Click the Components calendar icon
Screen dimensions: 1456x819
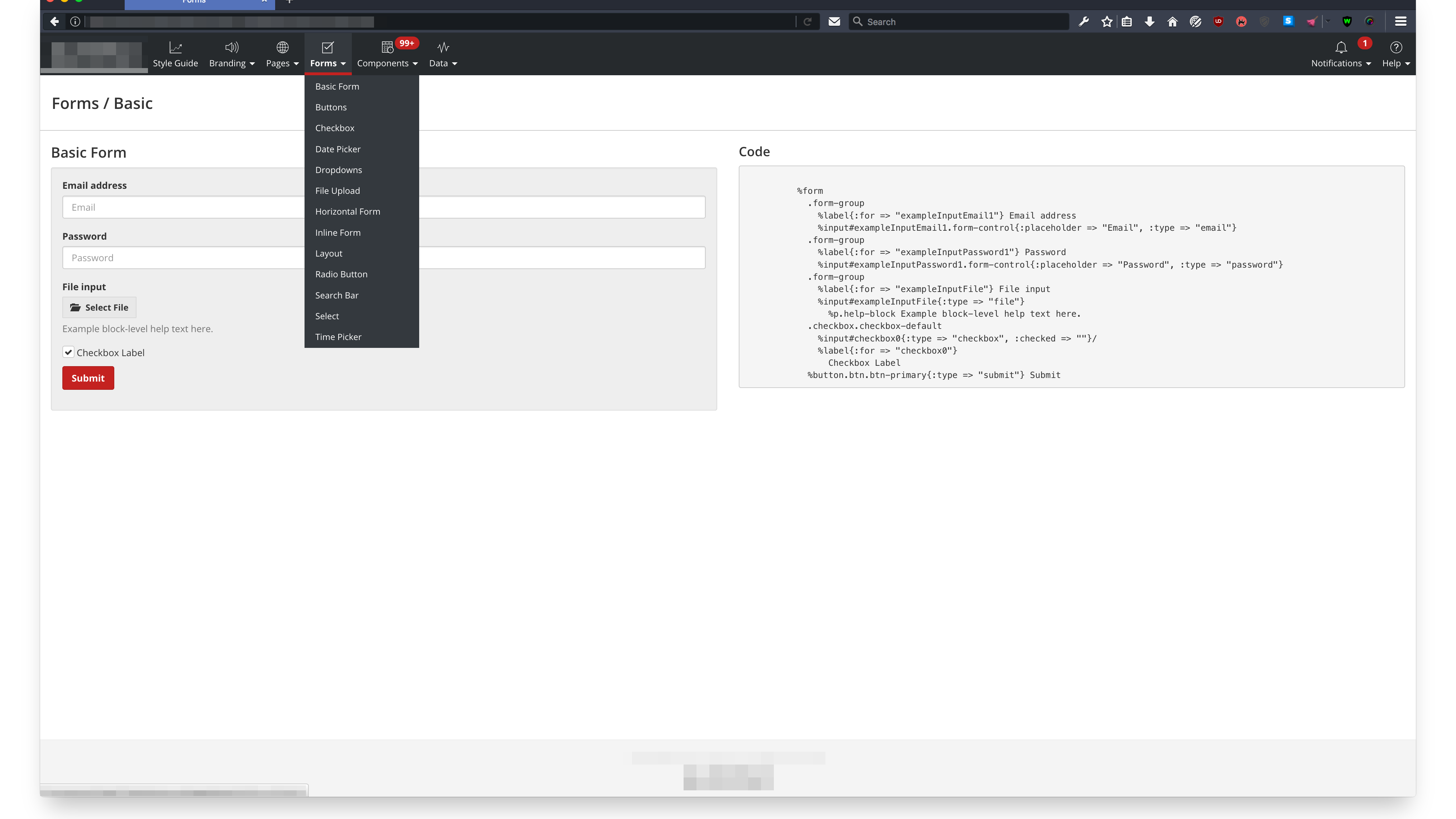click(x=387, y=48)
